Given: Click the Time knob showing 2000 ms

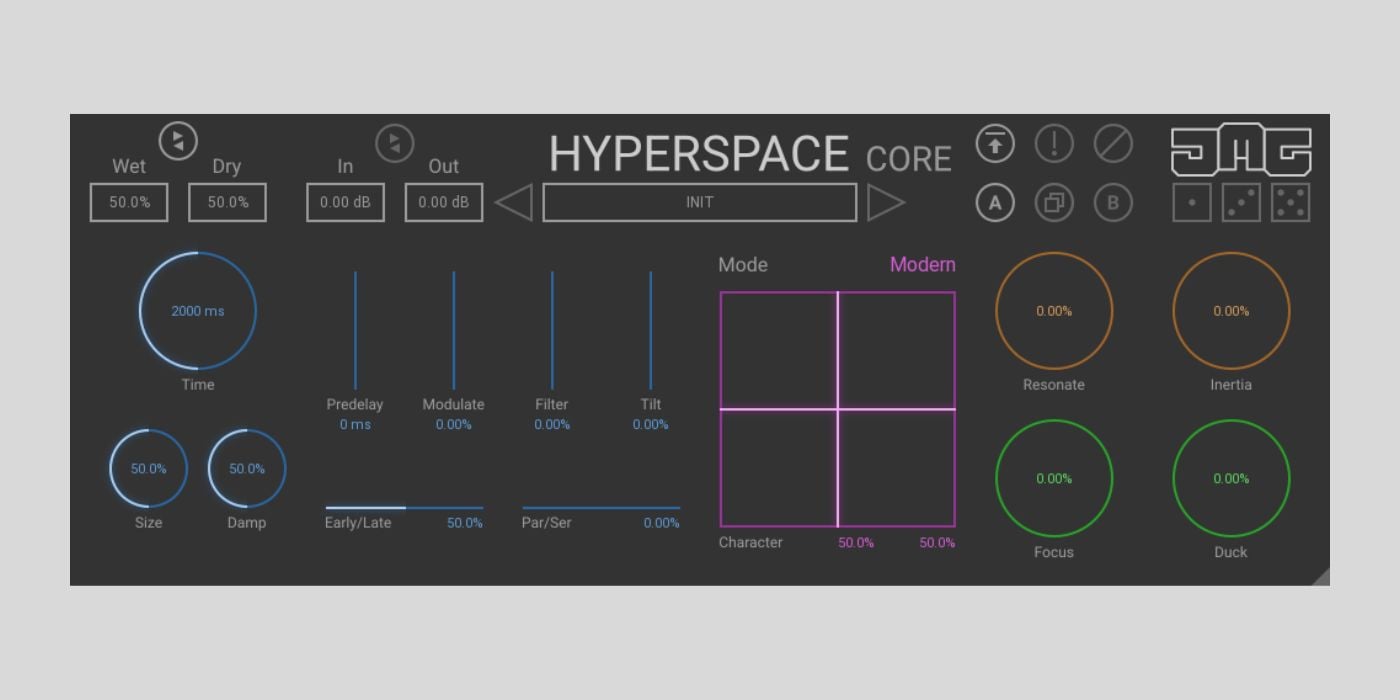Looking at the screenshot, I should tap(197, 311).
